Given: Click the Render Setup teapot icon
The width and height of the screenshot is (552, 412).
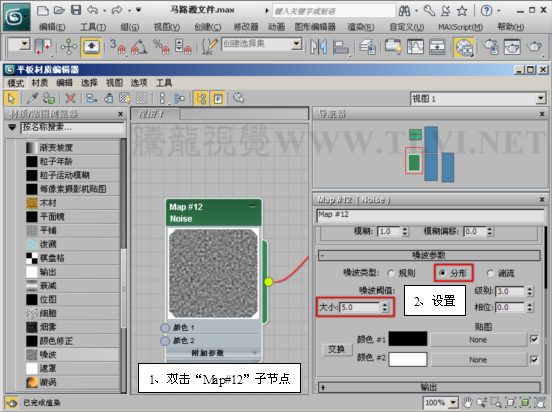Looking at the screenshot, I should coord(490,47).
